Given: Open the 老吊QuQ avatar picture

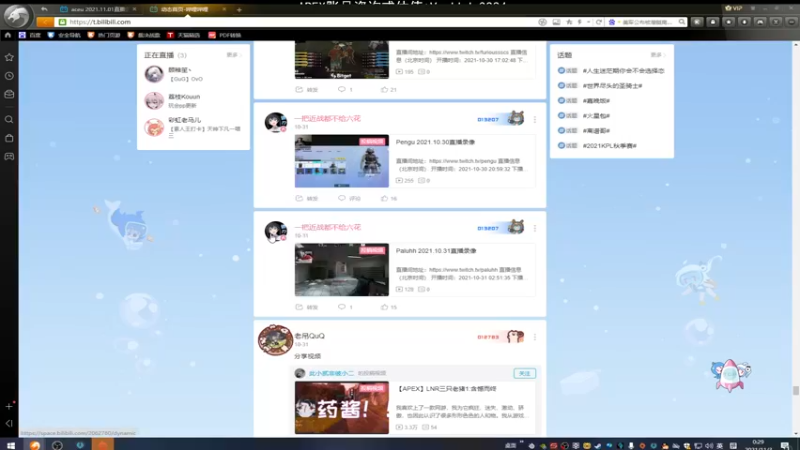Looking at the screenshot, I should pos(275,340).
